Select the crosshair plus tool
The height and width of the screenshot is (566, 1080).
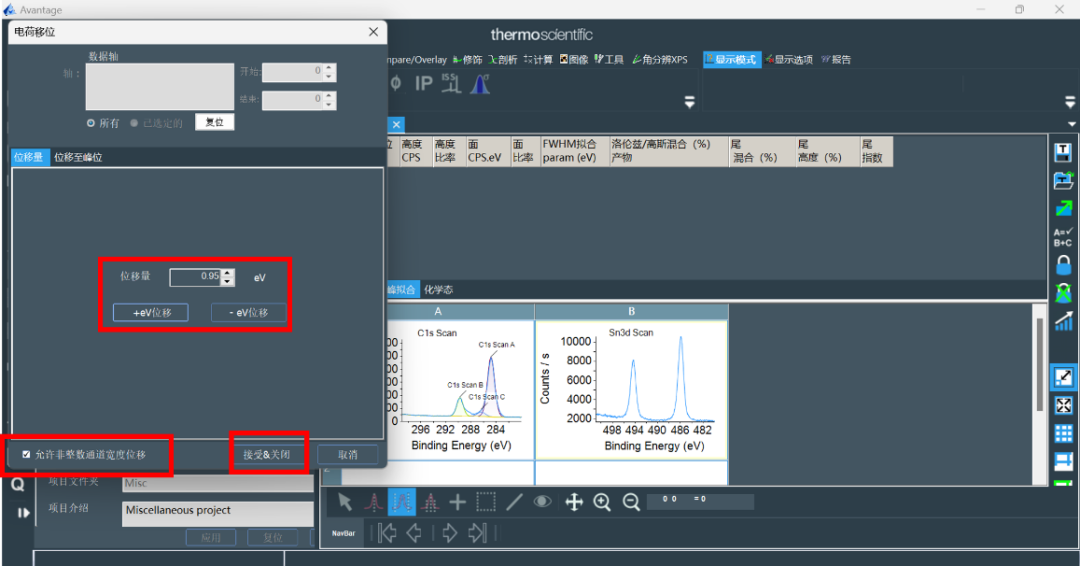click(457, 502)
